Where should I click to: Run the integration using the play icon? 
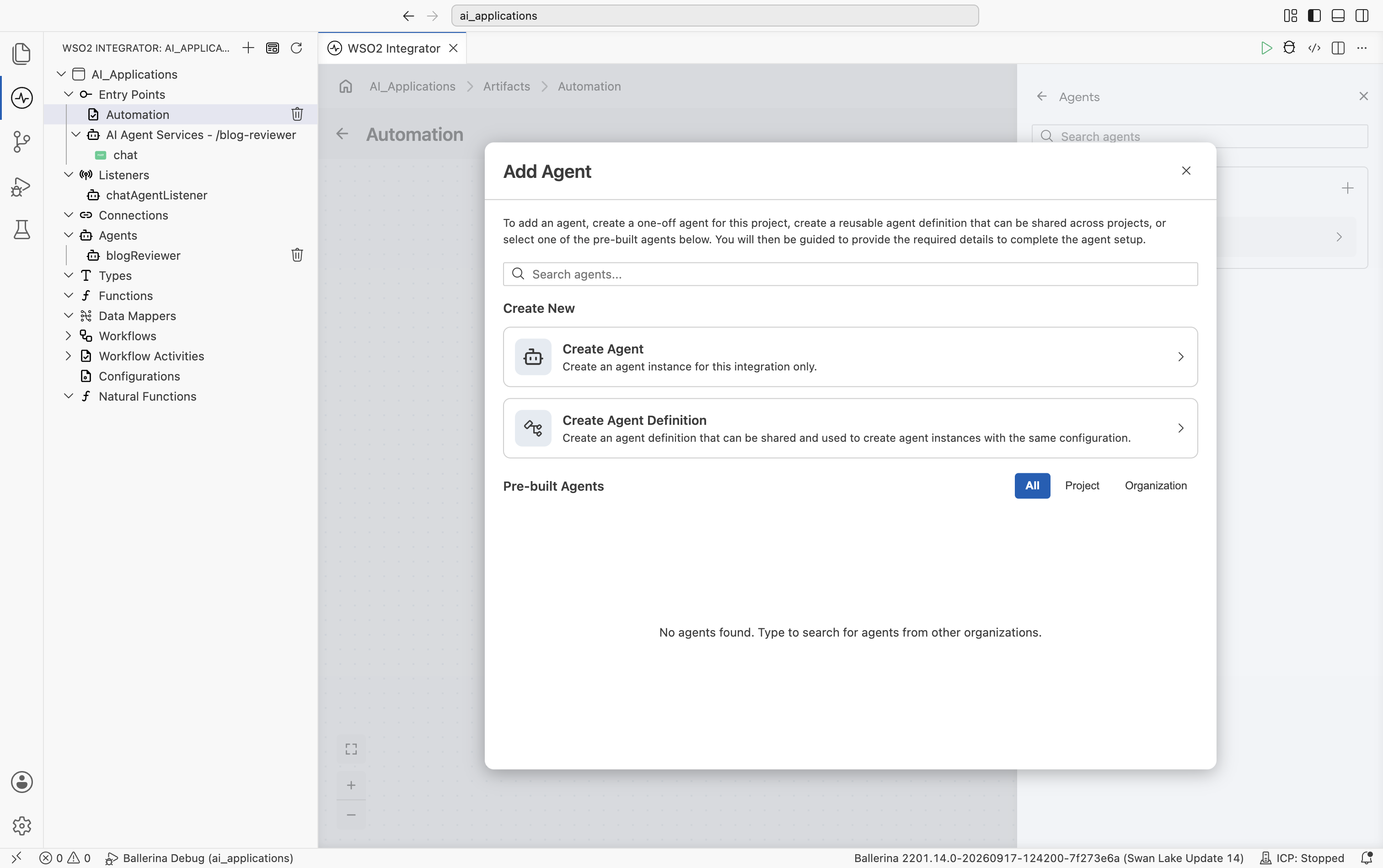point(1266,48)
